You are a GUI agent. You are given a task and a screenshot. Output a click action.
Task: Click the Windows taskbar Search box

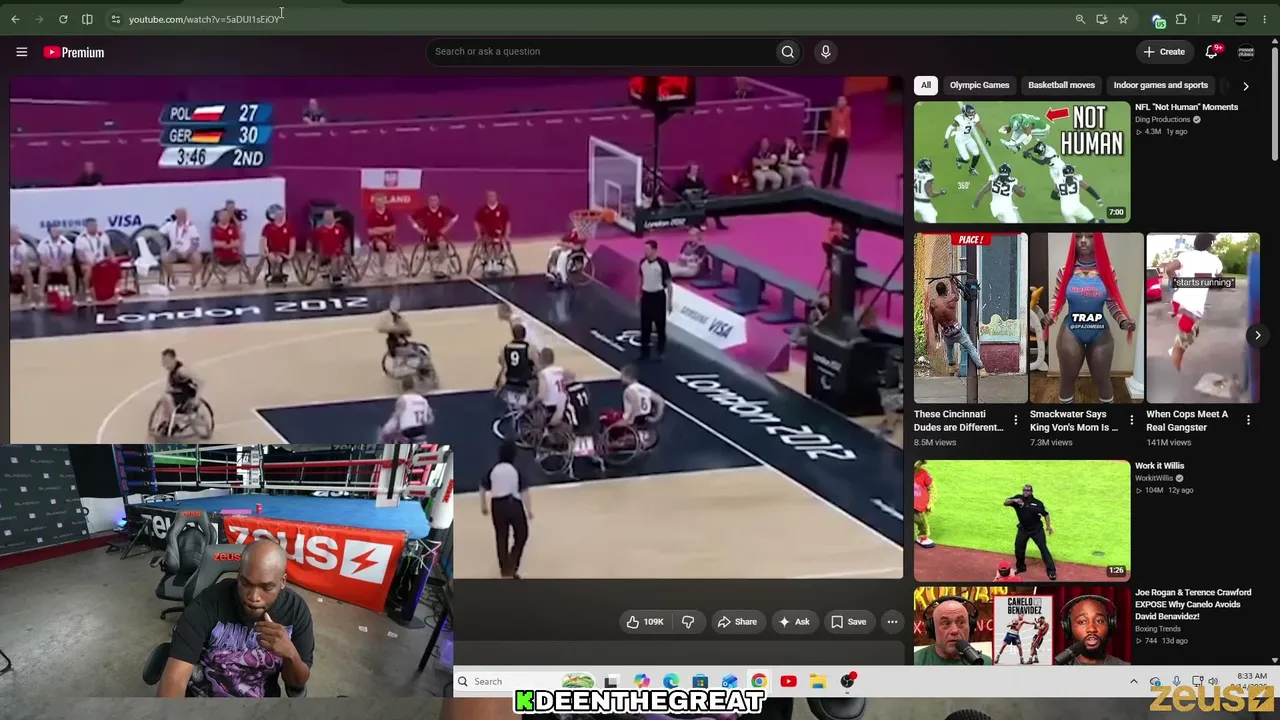point(523,682)
